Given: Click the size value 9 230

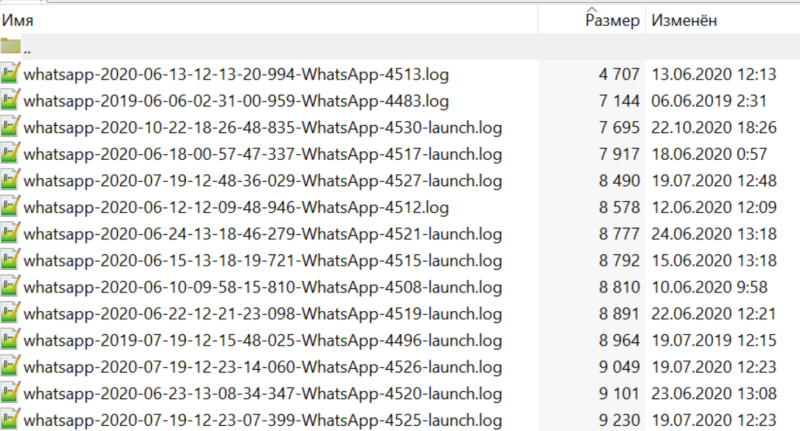Looking at the screenshot, I should tap(619, 420).
